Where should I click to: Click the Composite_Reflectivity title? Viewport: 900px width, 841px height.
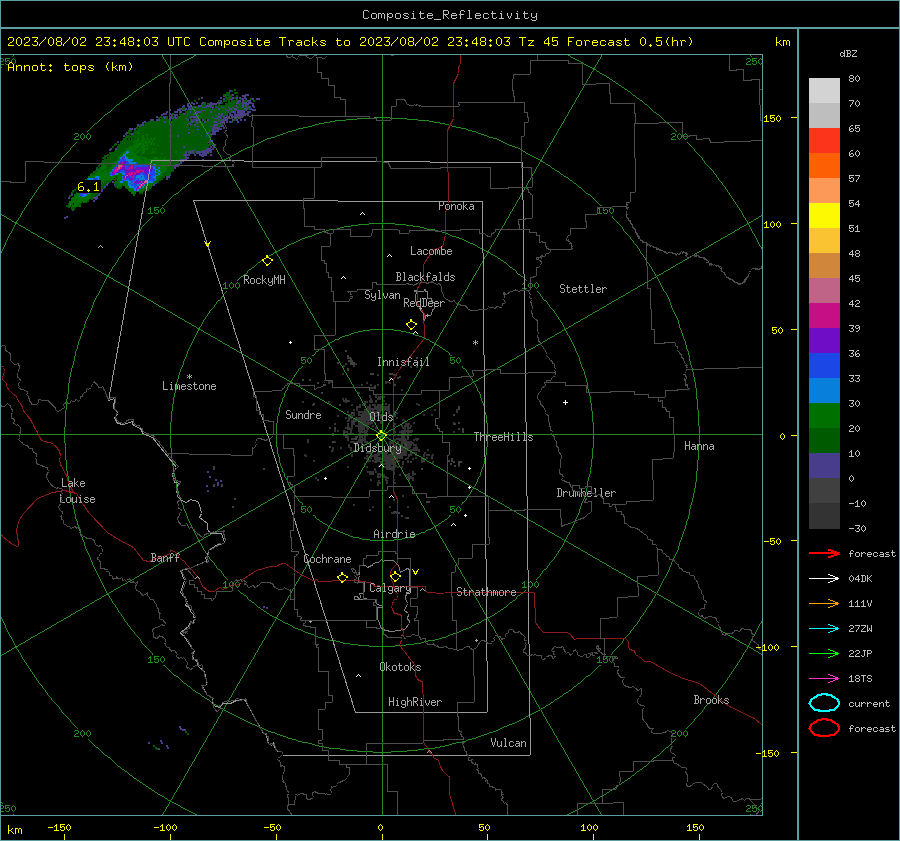click(x=450, y=15)
